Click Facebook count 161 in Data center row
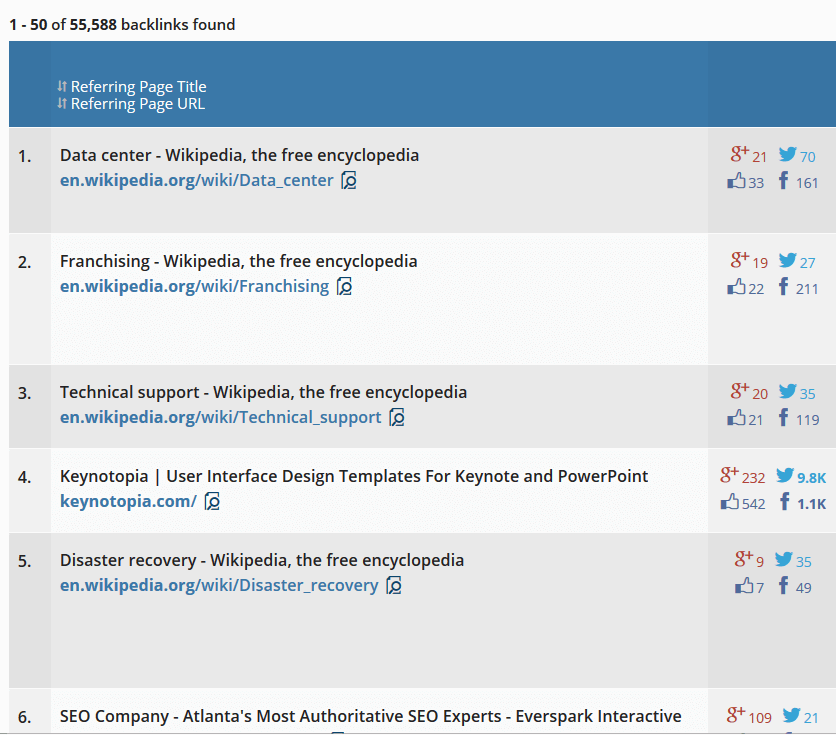 coord(807,183)
